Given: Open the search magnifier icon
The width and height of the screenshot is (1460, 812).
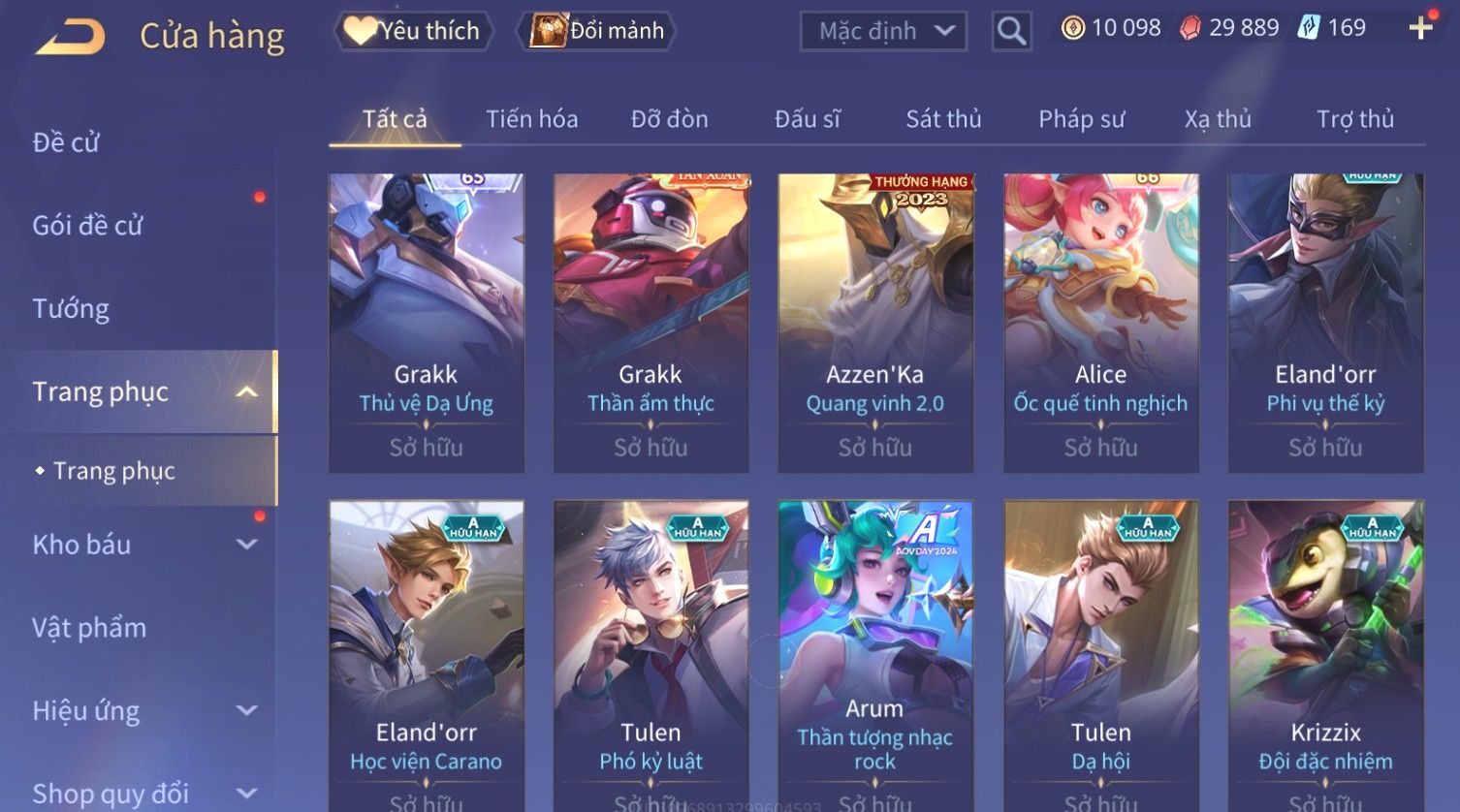Looking at the screenshot, I should [1011, 31].
